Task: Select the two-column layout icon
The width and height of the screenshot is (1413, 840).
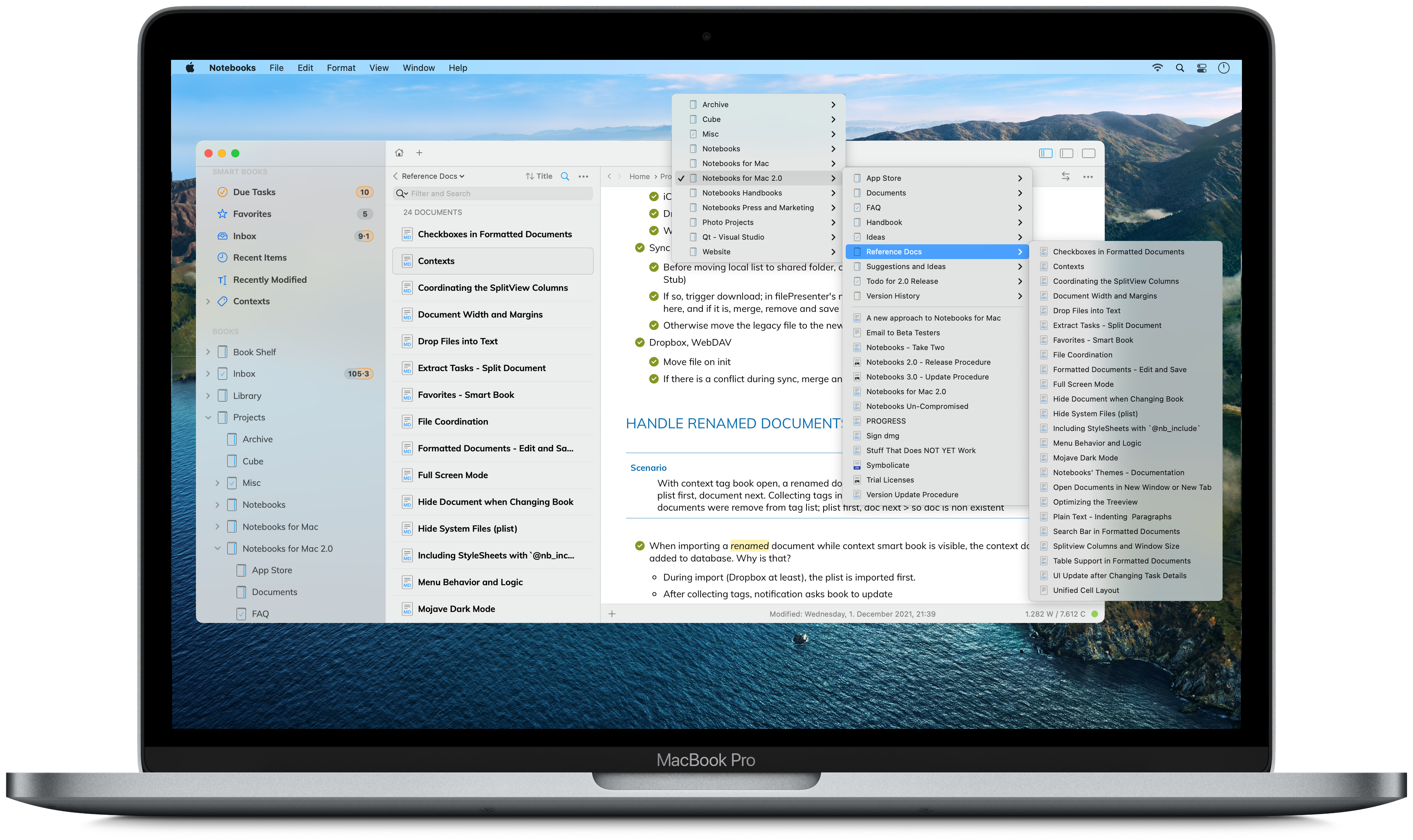Action: point(1066,153)
